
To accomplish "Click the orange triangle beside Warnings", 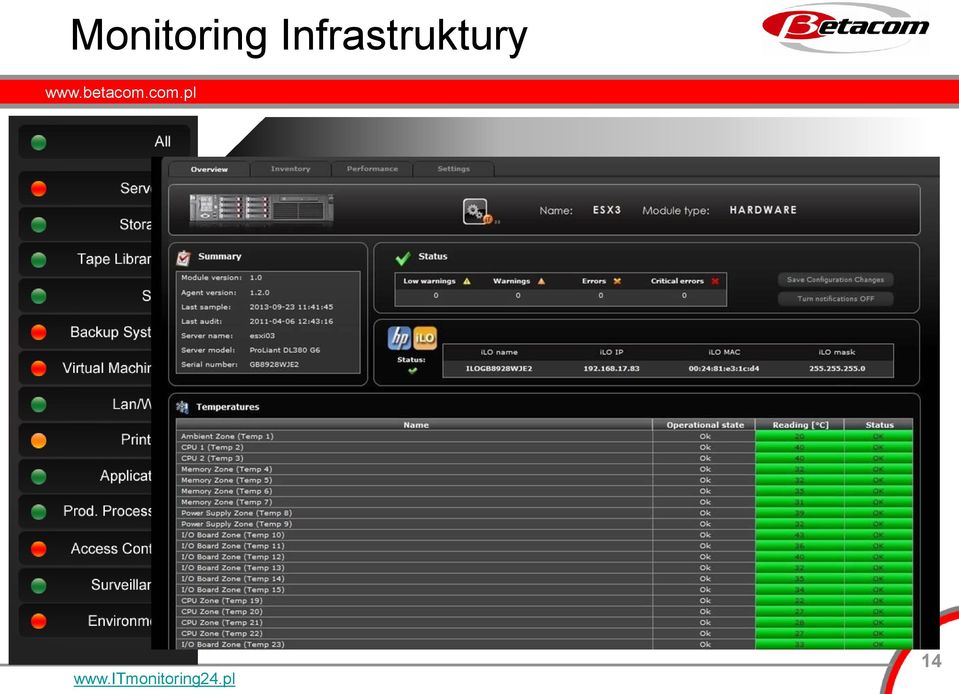I will (x=541, y=281).
